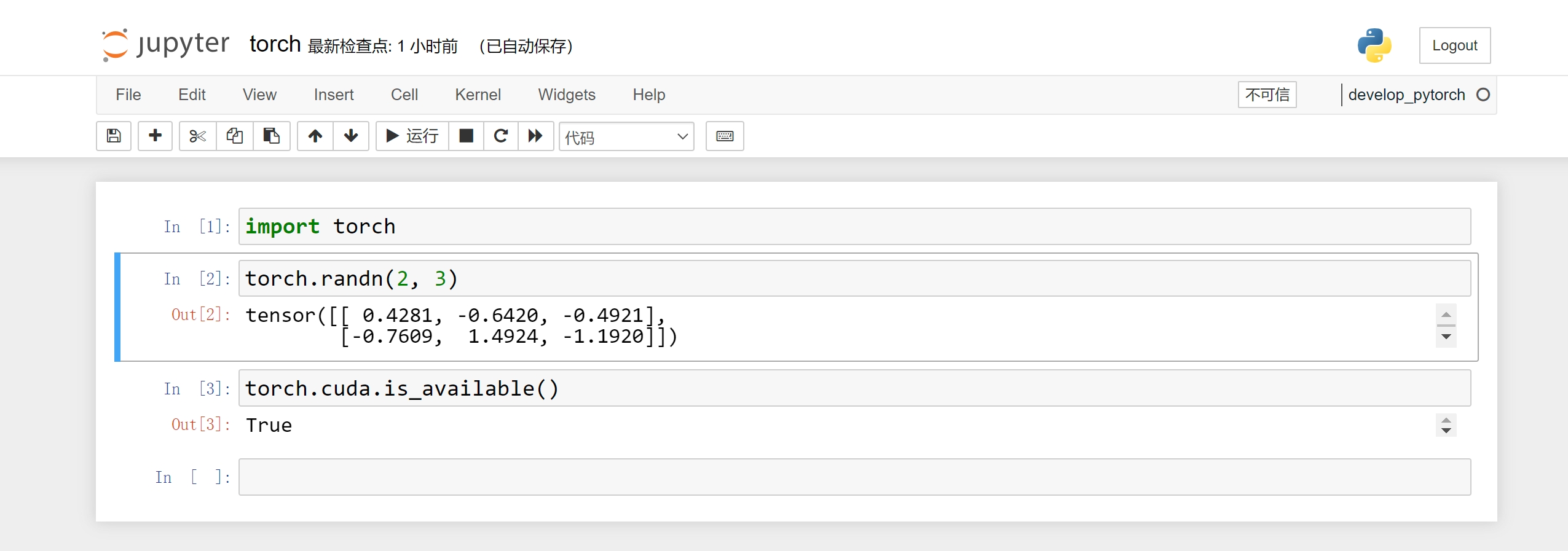Insert a new cell with the plus icon
The width and height of the screenshot is (1568, 551).
155,136
